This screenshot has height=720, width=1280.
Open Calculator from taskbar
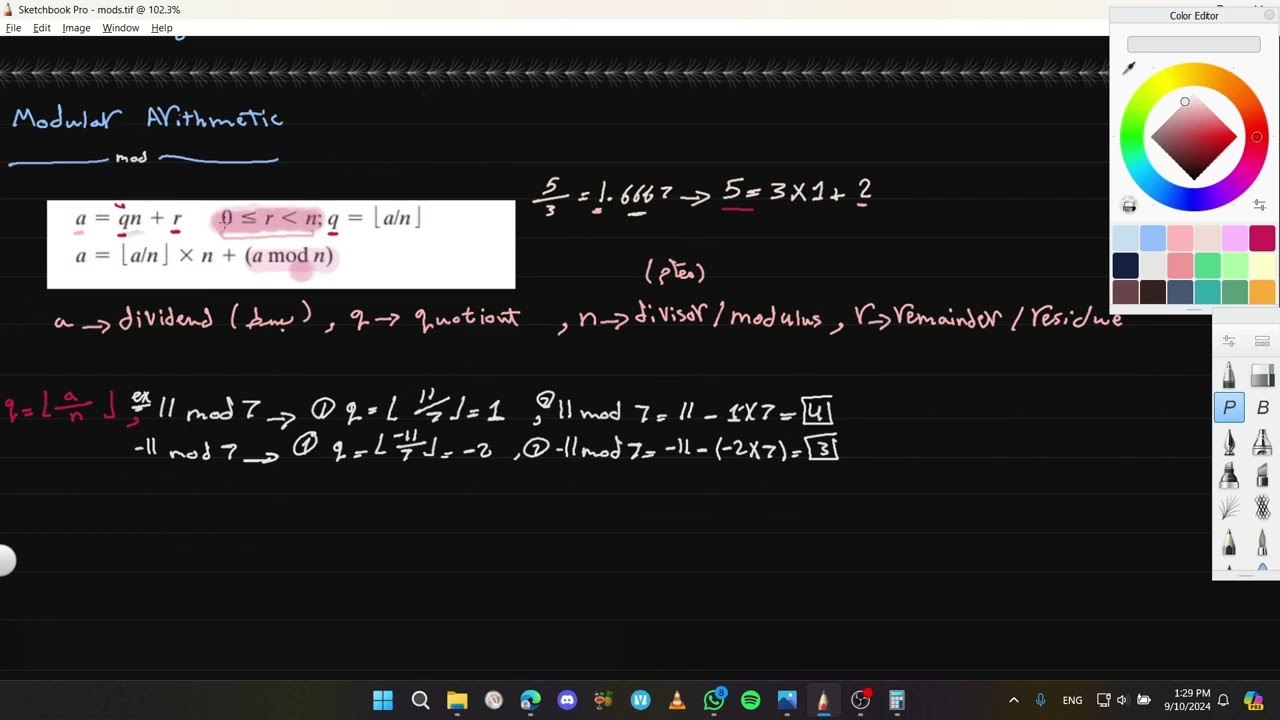(x=897, y=700)
